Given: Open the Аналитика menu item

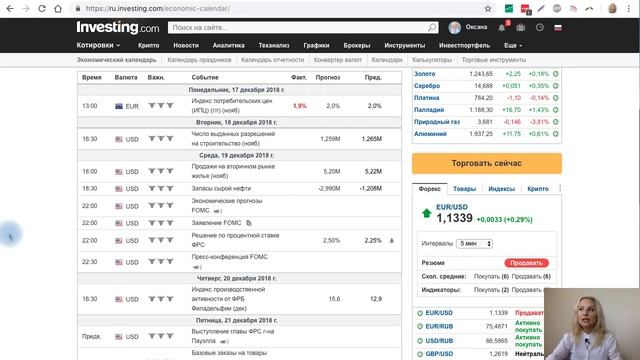Looking at the screenshot, I should pyautogui.click(x=229, y=45).
